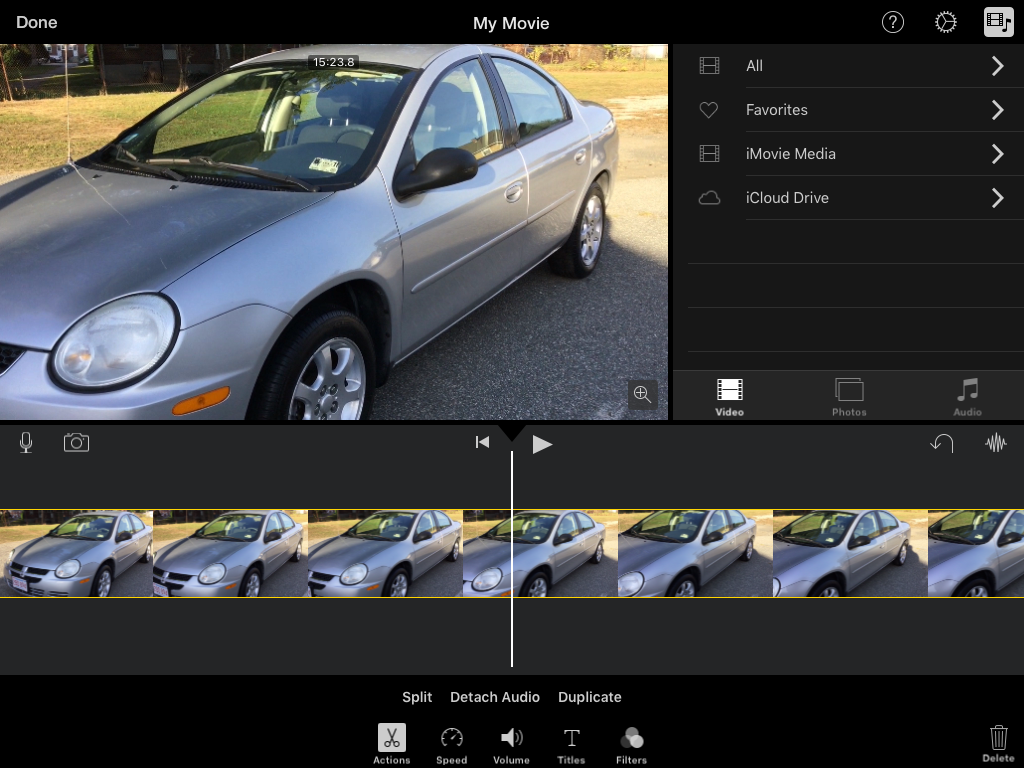Open the Speed adjustment tool
Viewport: 1024px width, 768px height.
coord(451,744)
